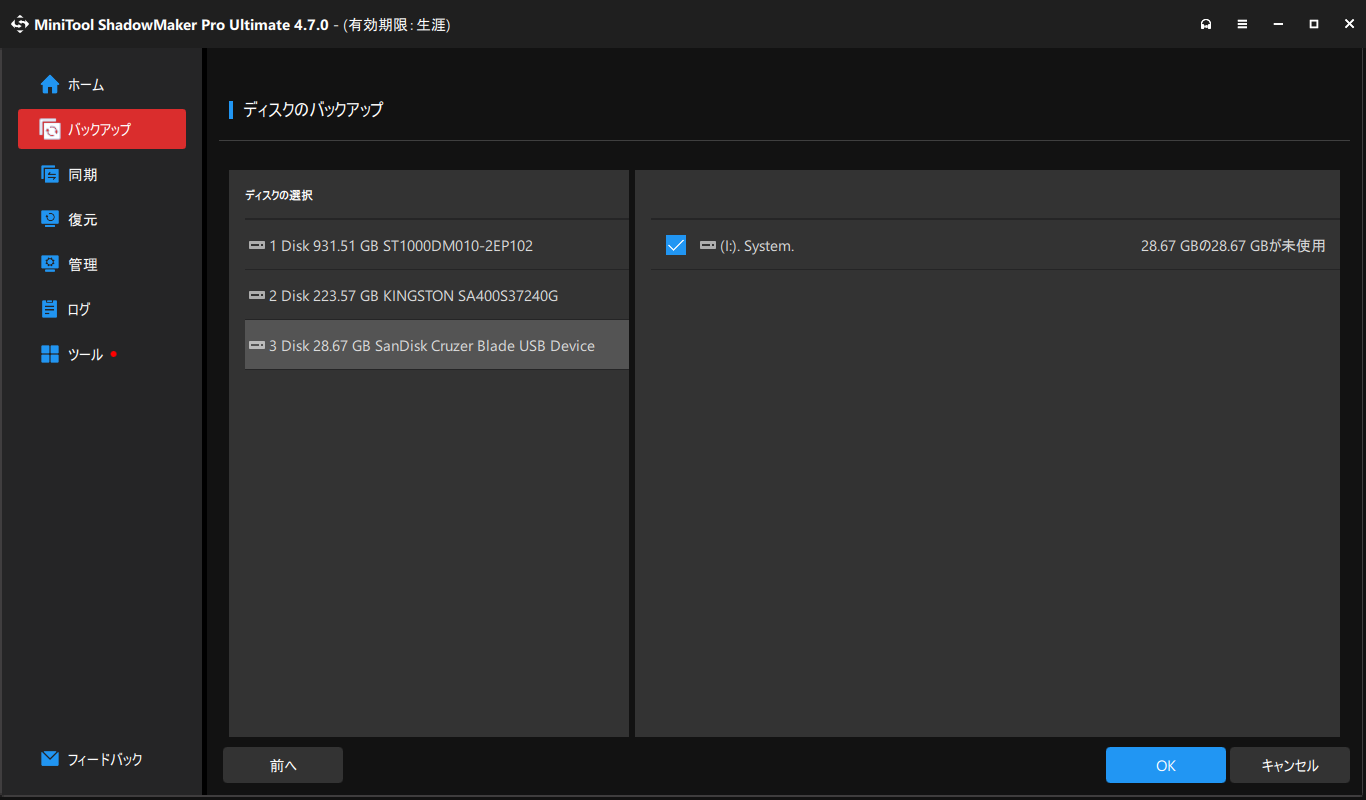The width and height of the screenshot is (1366, 800).
Task: Click the MiniTool ShadowMaker logo icon
Action: click(20, 24)
